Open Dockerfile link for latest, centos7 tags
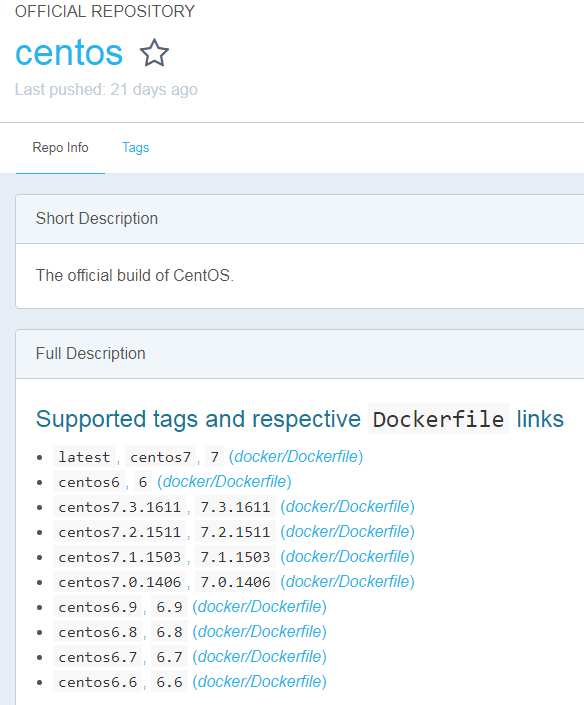Image resolution: width=584 pixels, height=705 pixels. (296, 456)
